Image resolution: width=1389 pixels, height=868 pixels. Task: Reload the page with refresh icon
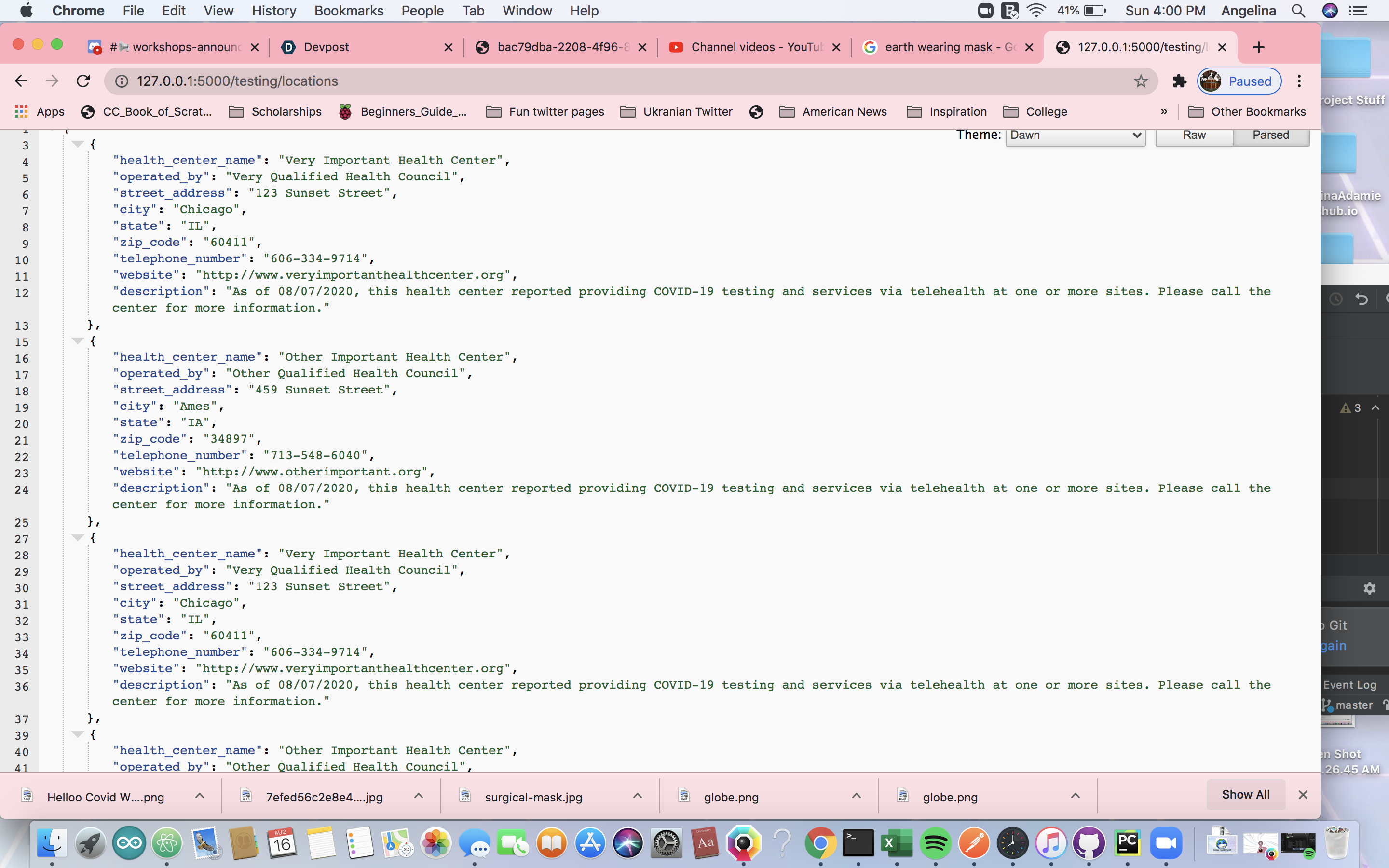(83, 81)
